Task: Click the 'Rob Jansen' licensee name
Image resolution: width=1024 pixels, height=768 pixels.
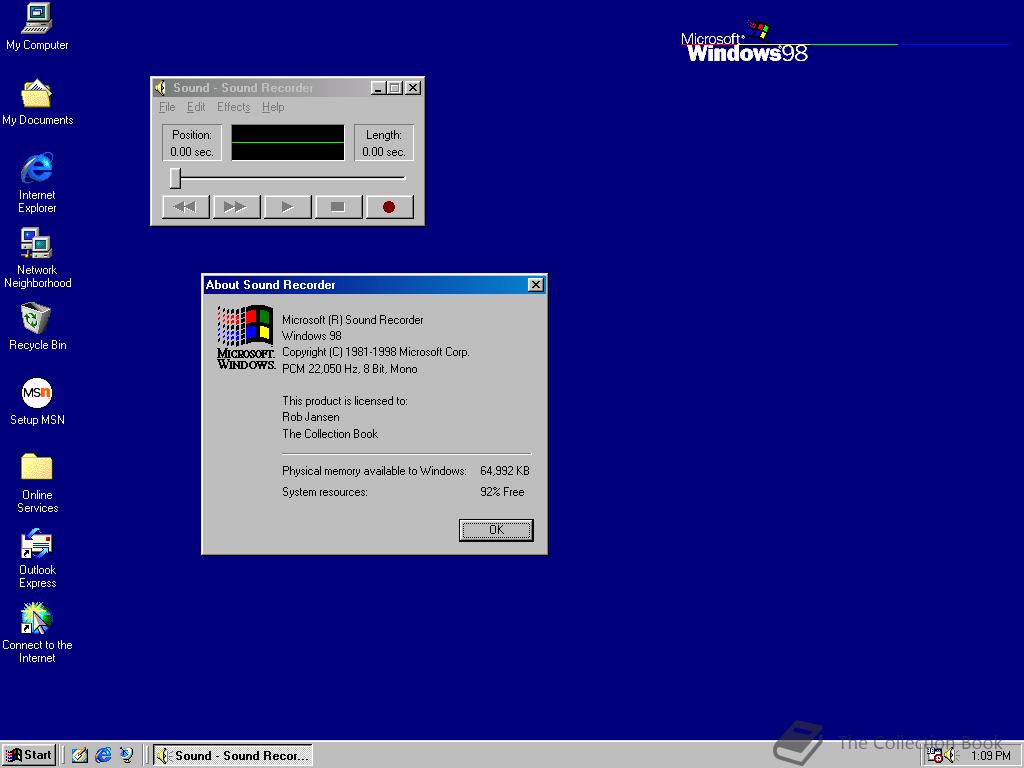Action: point(311,417)
